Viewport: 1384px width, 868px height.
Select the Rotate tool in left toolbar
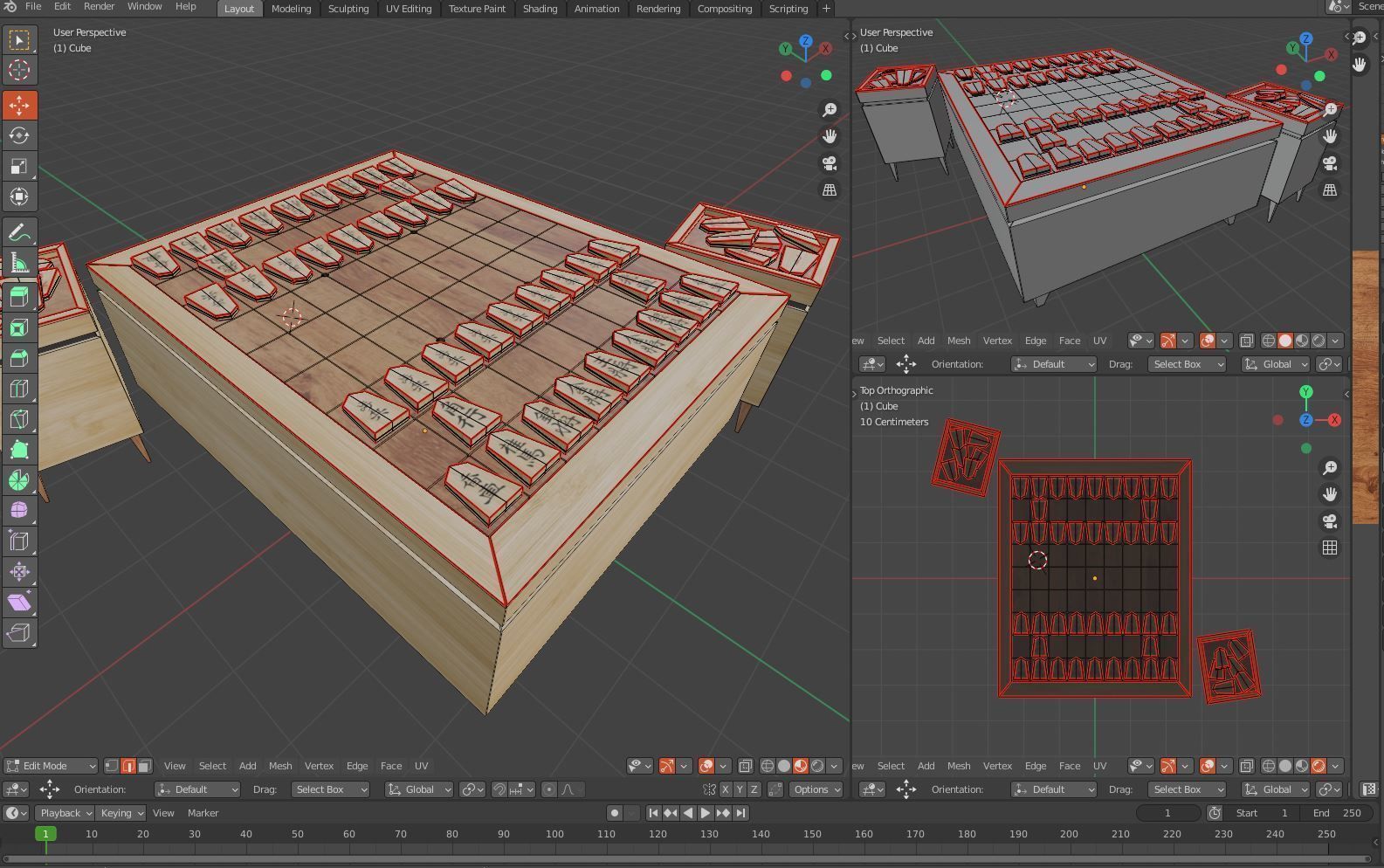tap(19, 135)
